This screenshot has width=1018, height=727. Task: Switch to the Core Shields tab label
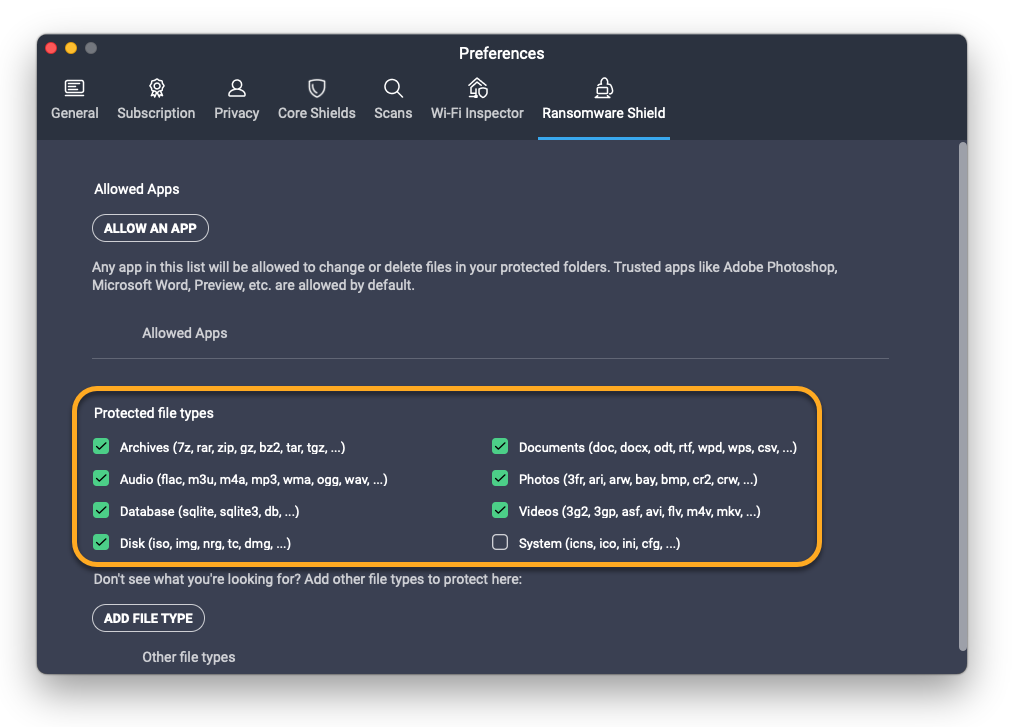(316, 113)
